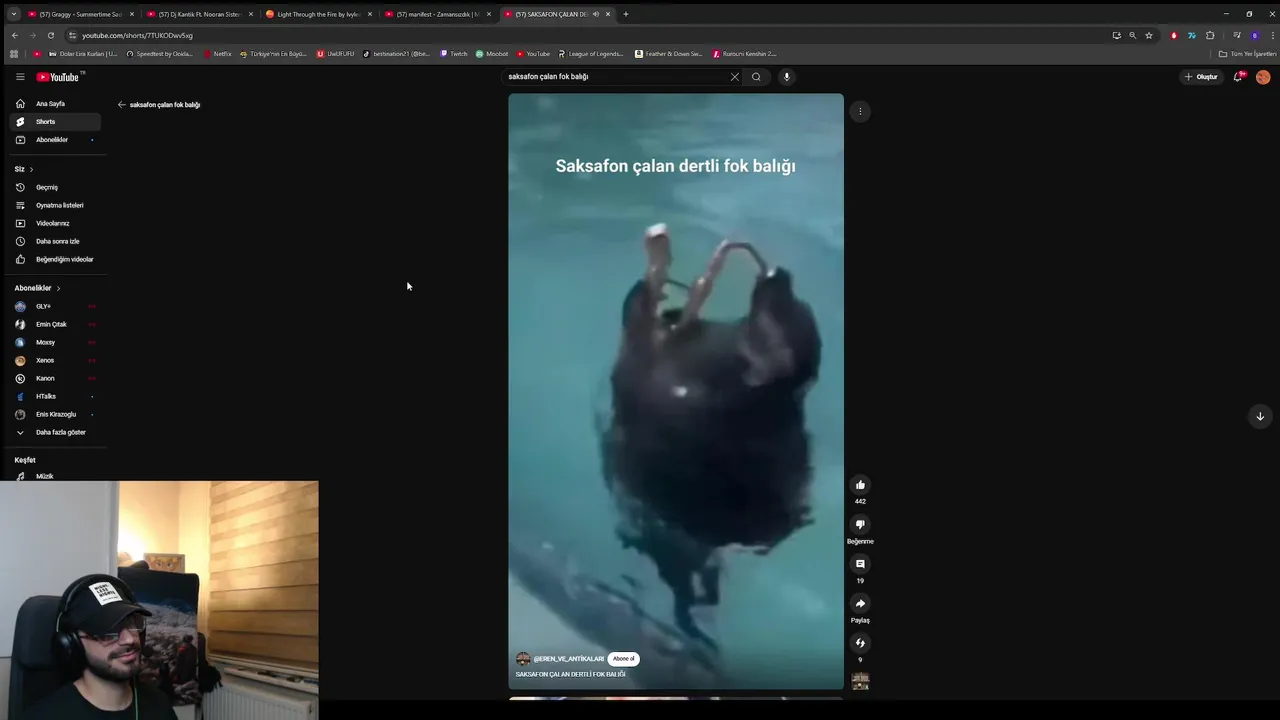Bookmark this page with the star icon
Screen dimensions: 1280x720
pos(1149,35)
